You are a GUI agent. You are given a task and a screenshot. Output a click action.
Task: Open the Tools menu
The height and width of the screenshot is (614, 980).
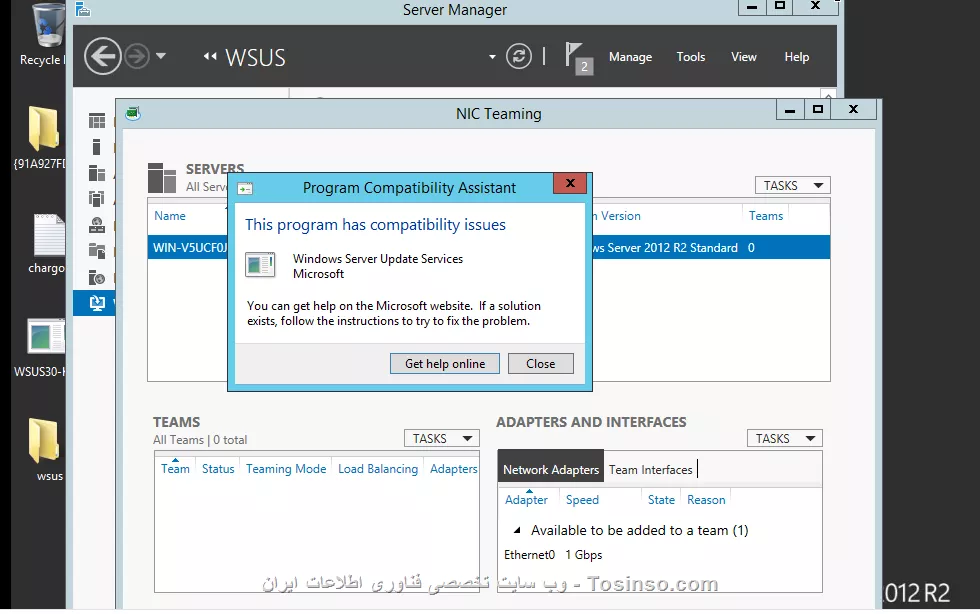(x=691, y=57)
